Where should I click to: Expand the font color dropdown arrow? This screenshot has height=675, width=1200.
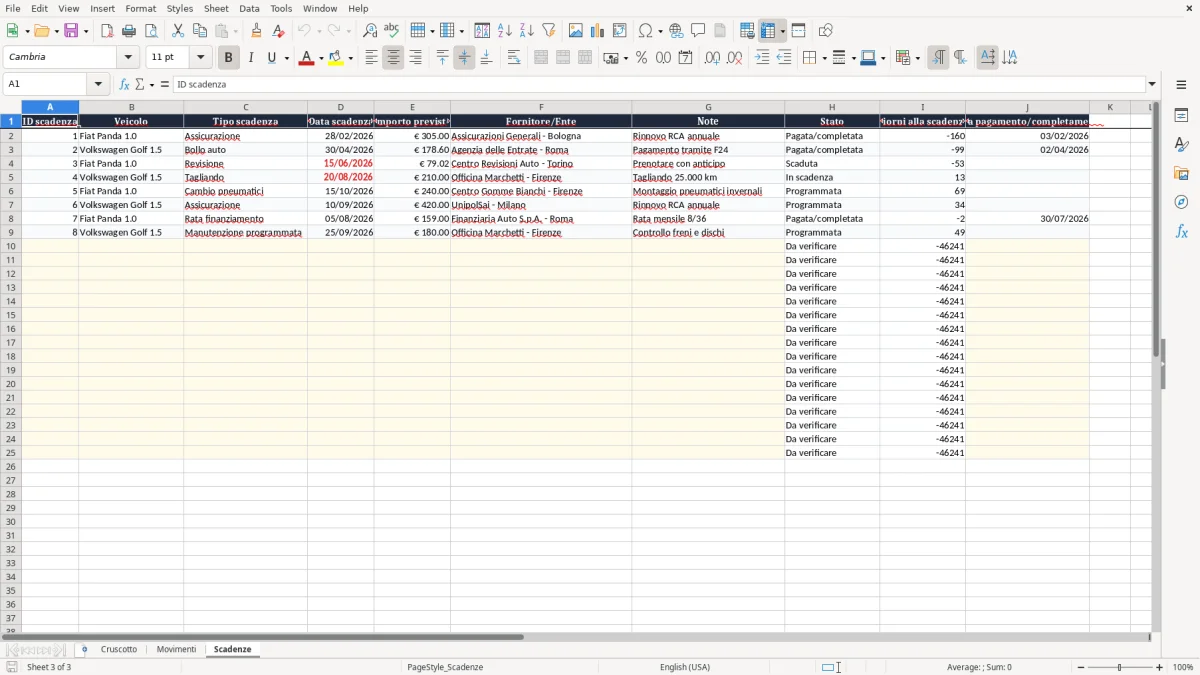[x=321, y=58]
